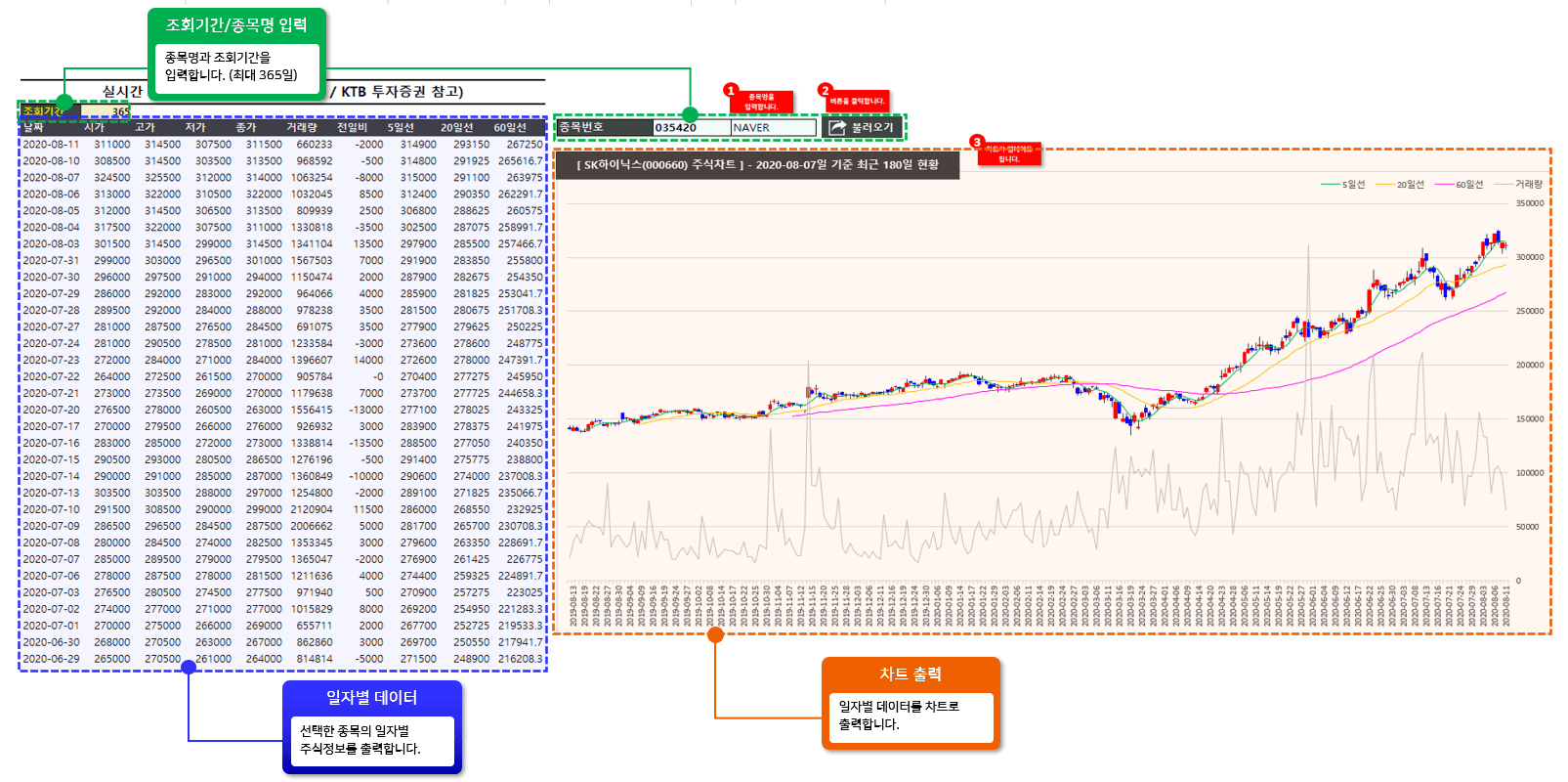Select the SK하이닉스 chart title bar
This screenshot has height=782, width=1568.
pyautogui.click(x=757, y=165)
